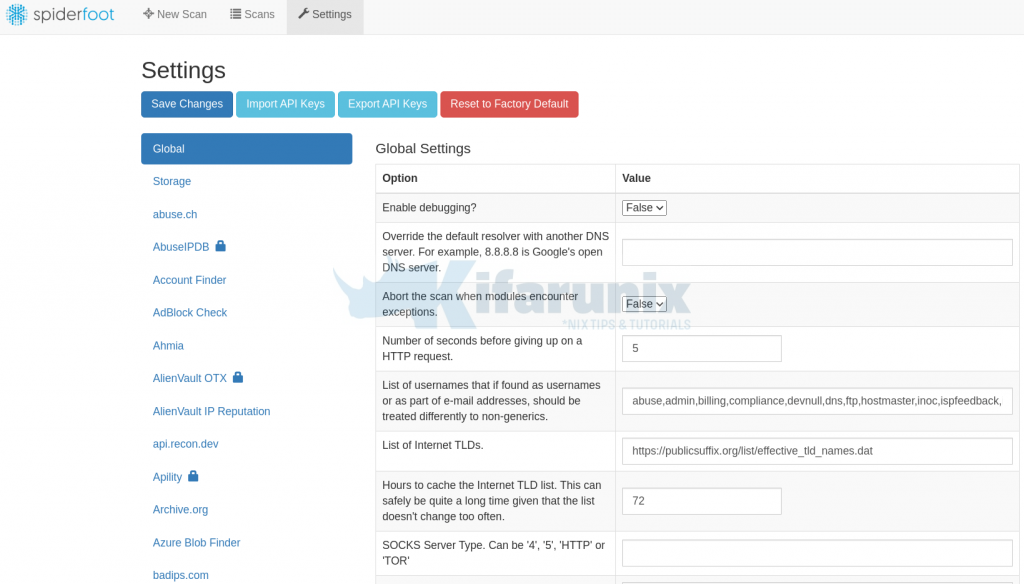
Task: Click Import API Keys button
Action: 285,104
